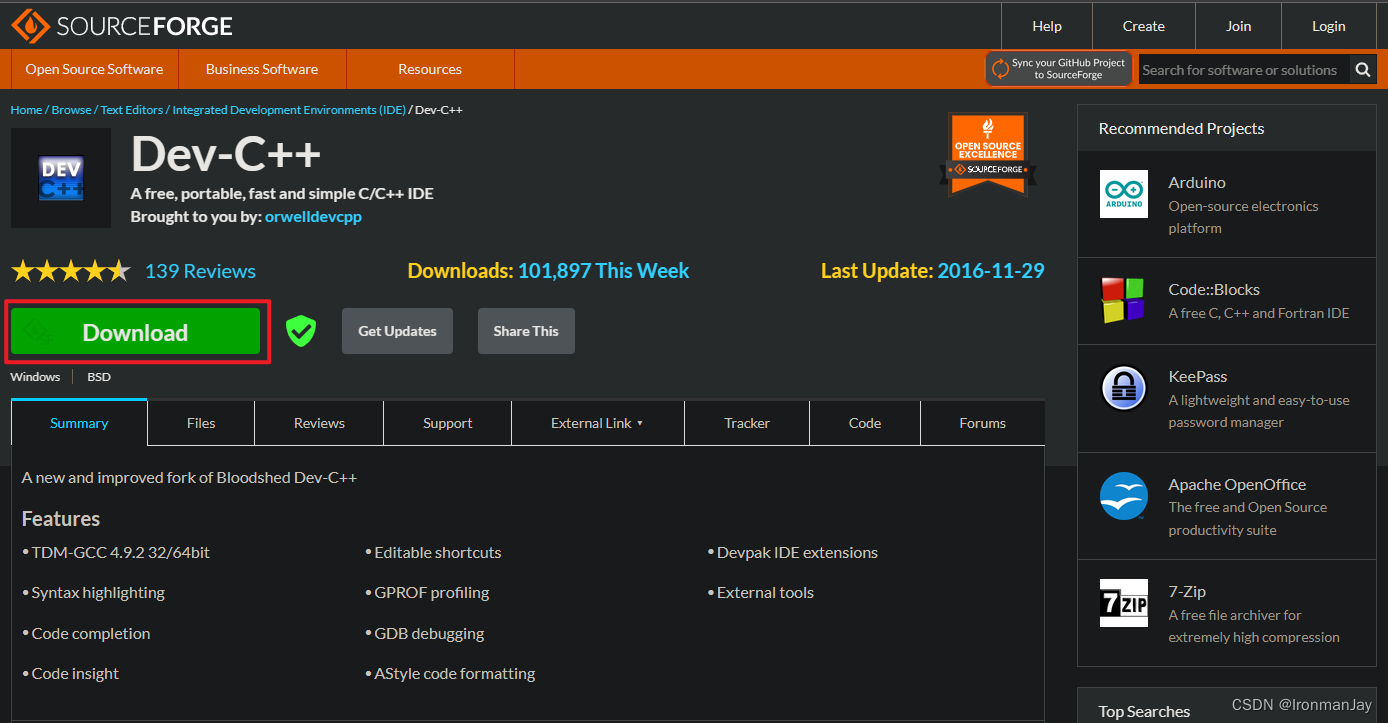The height and width of the screenshot is (723, 1388).
Task: Click the Get Updates button
Action: [397, 331]
